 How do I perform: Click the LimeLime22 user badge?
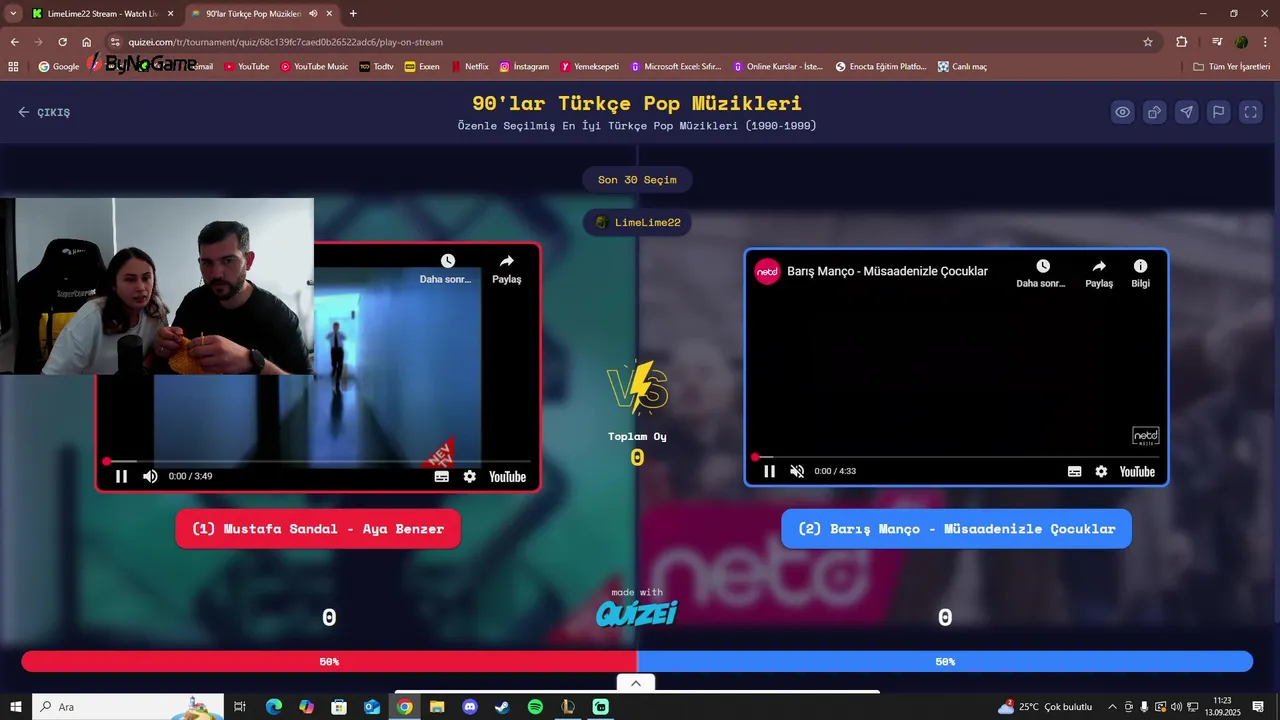click(x=637, y=222)
